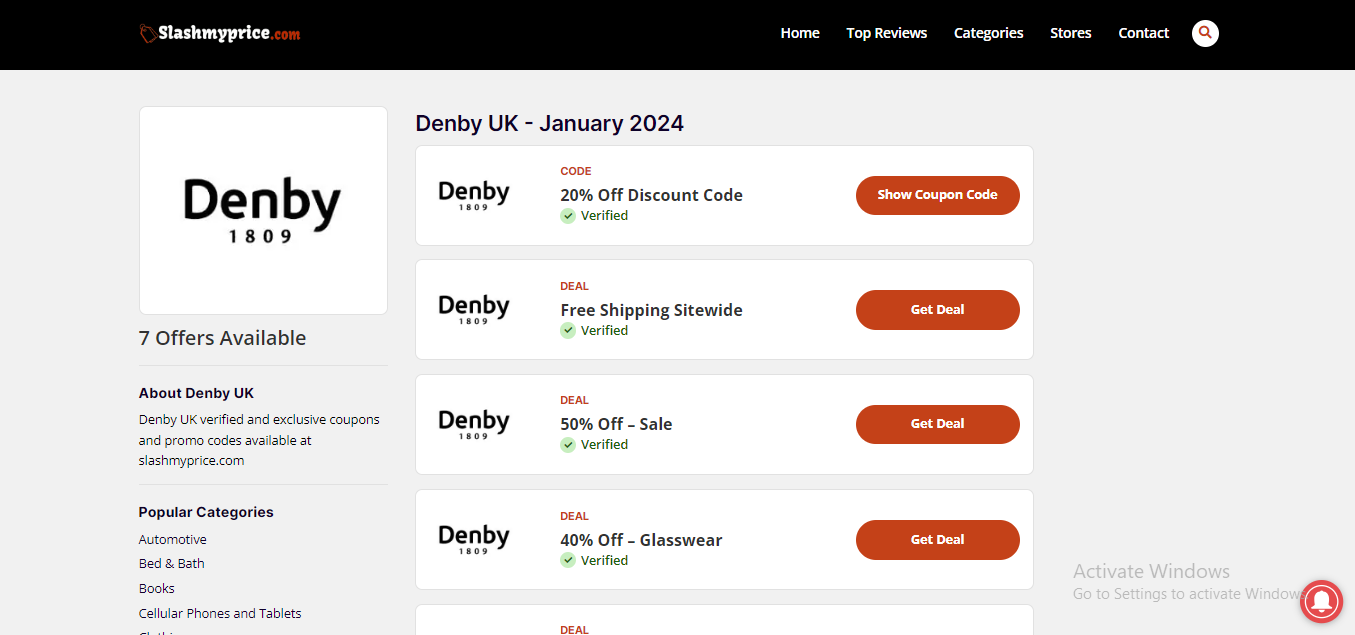Click the Slashmyprice.com logo

click(x=220, y=33)
